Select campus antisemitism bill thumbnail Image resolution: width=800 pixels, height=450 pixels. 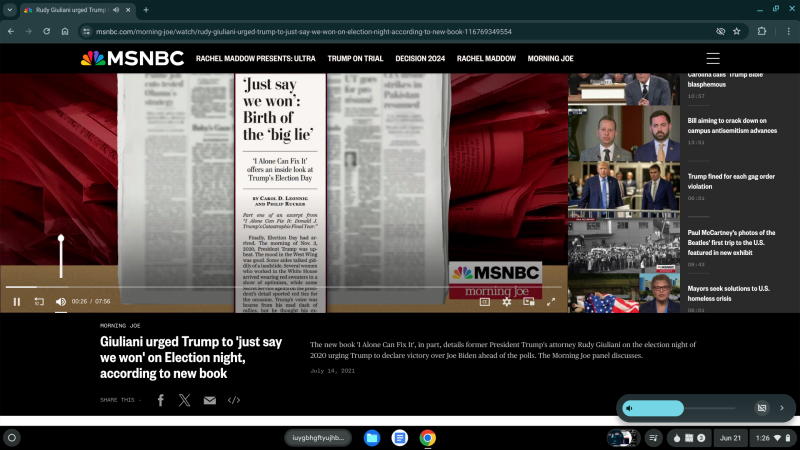(624, 133)
